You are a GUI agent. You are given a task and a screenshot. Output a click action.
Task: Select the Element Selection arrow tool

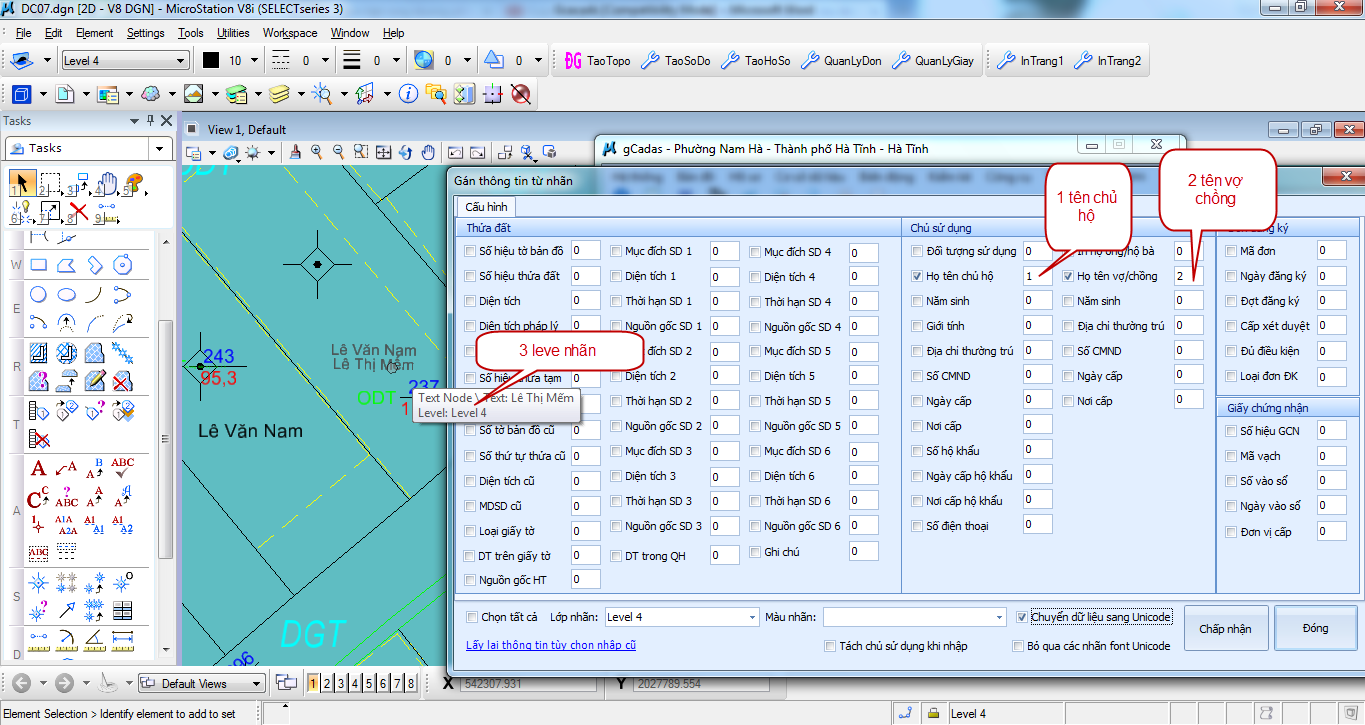[x=20, y=183]
